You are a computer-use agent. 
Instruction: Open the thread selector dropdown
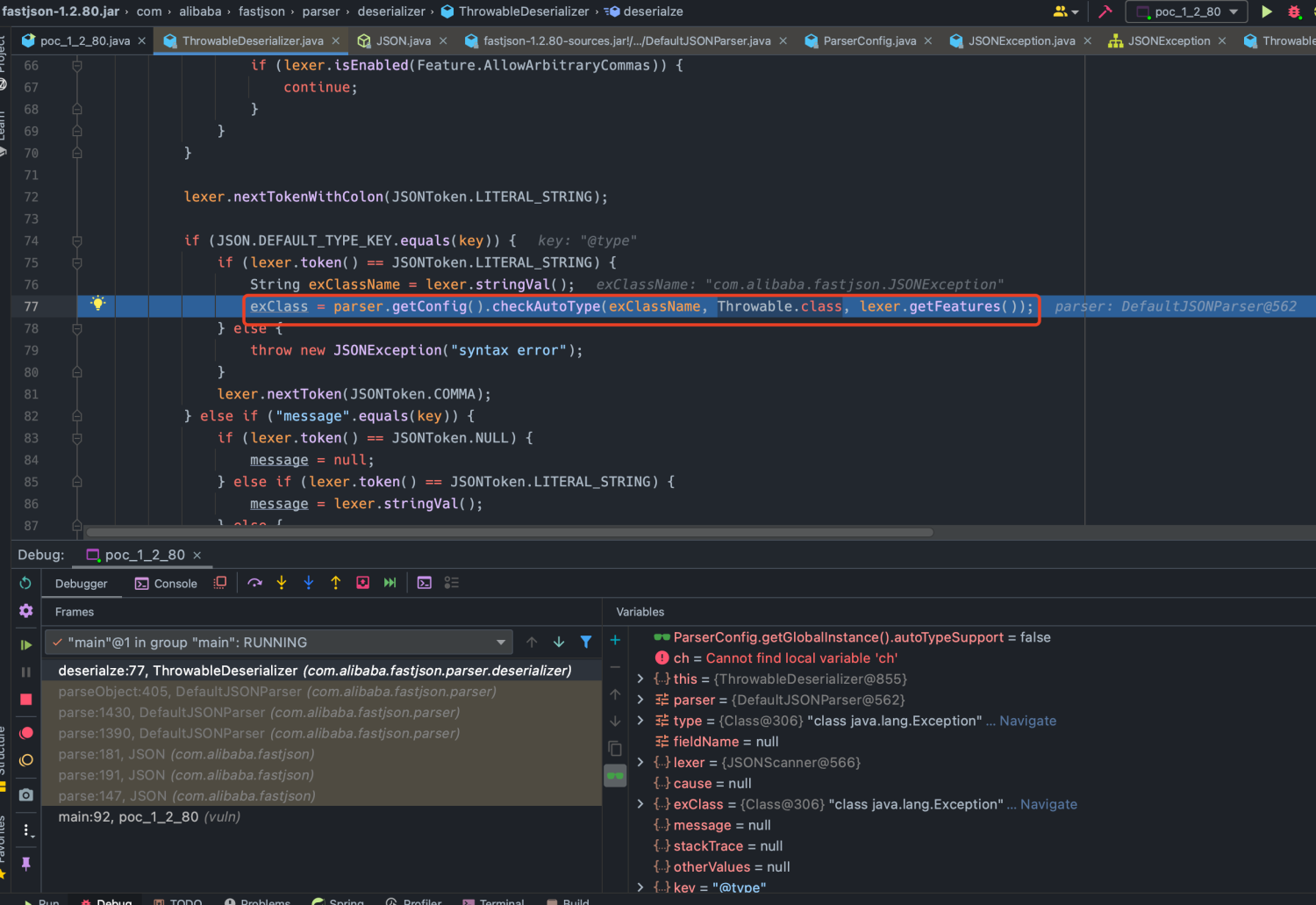coord(278,643)
